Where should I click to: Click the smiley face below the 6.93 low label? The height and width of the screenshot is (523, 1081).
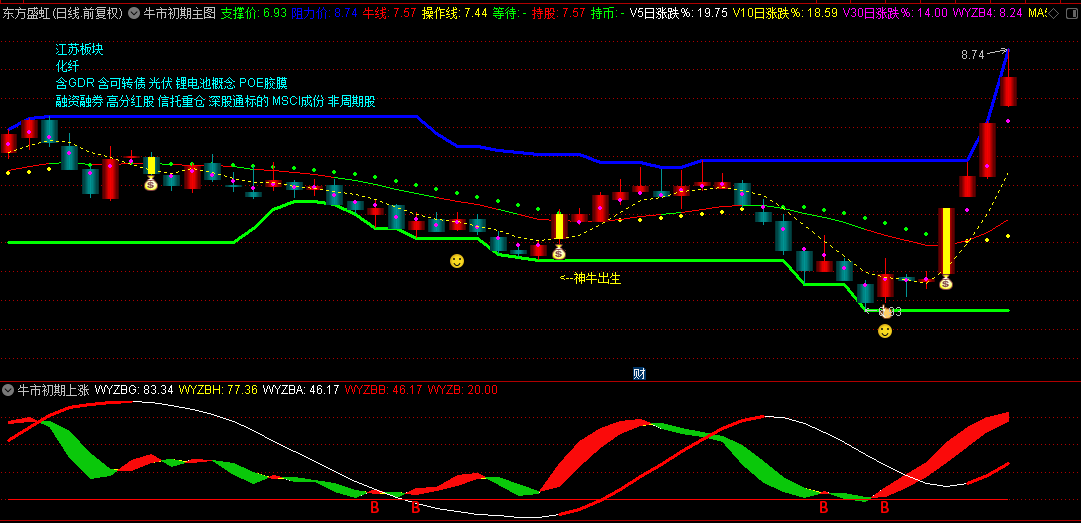click(x=885, y=331)
